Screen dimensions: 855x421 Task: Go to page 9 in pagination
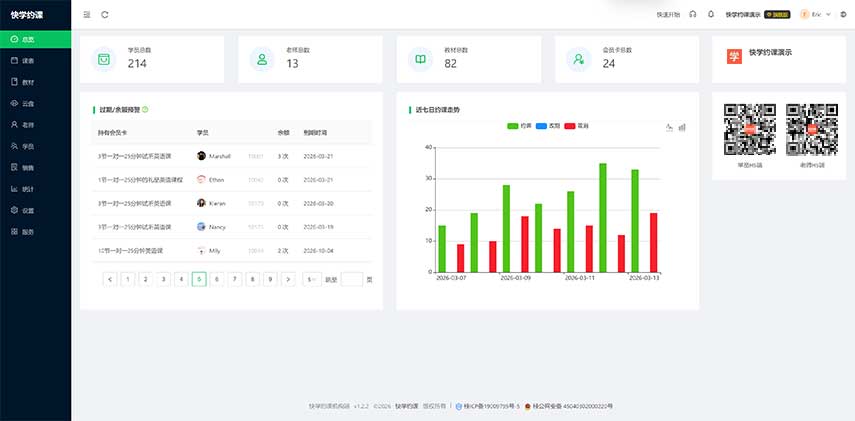click(270, 280)
